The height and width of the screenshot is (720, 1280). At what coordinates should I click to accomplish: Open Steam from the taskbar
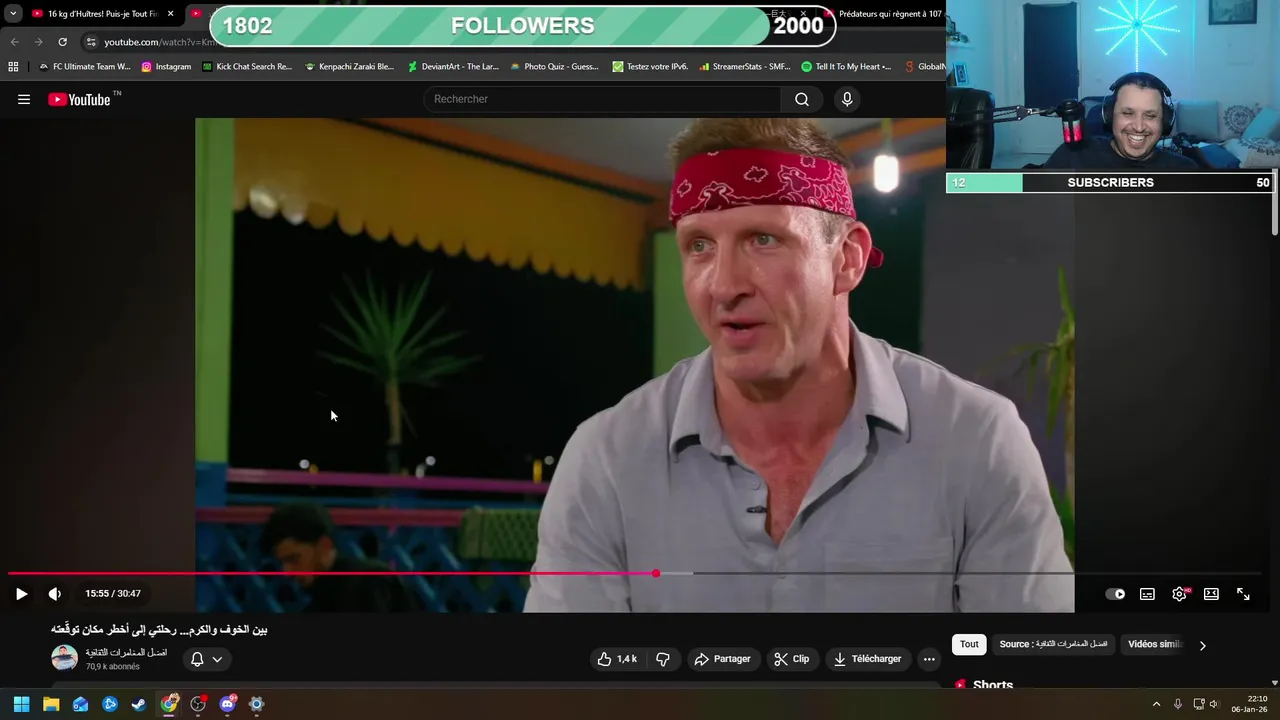139,704
